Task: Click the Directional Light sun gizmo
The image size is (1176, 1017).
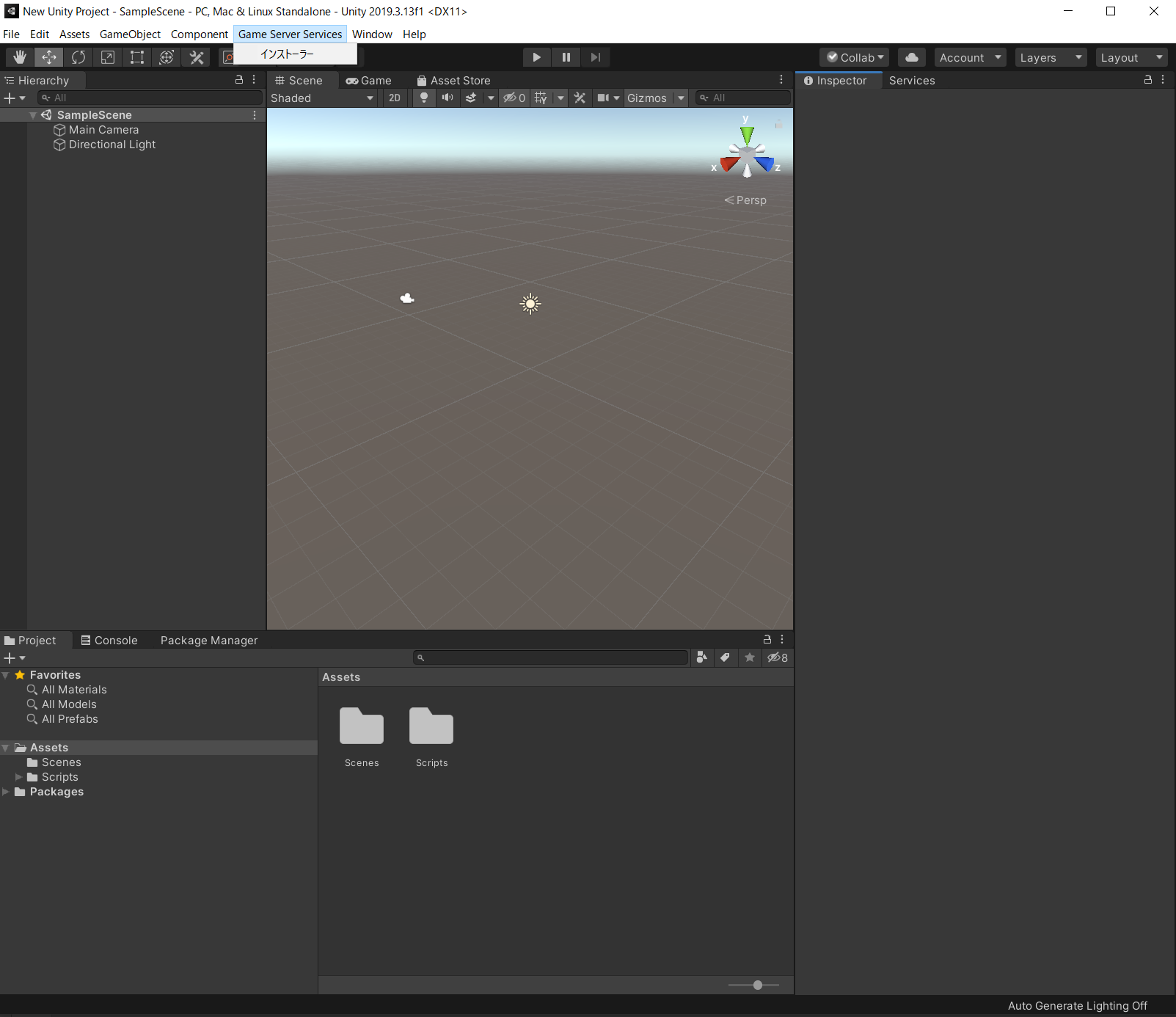Action: click(530, 304)
